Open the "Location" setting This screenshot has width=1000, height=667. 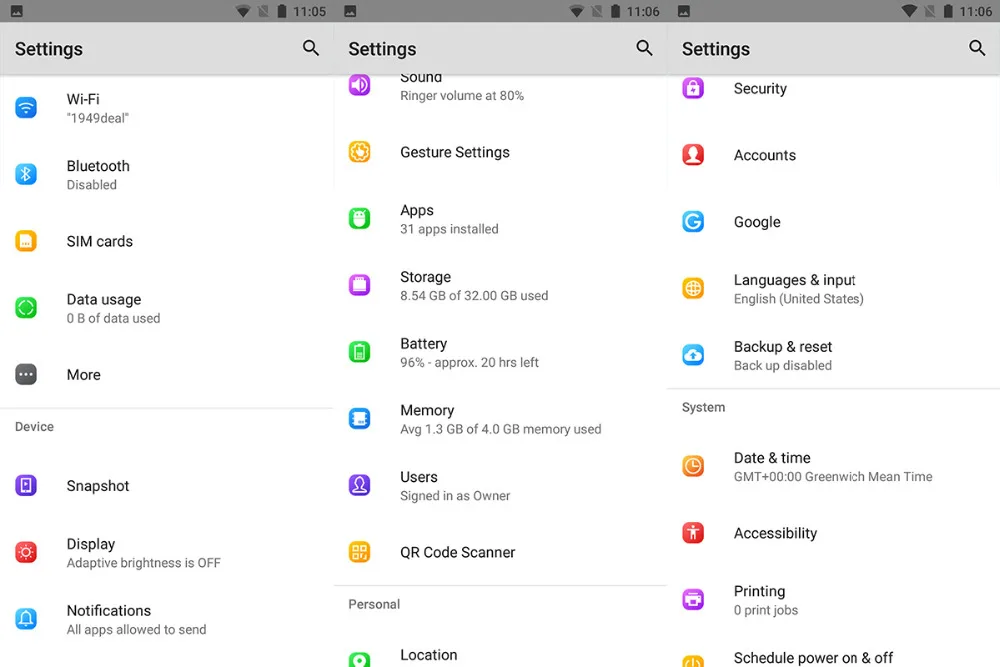pyautogui.click(x=500, y=649)
